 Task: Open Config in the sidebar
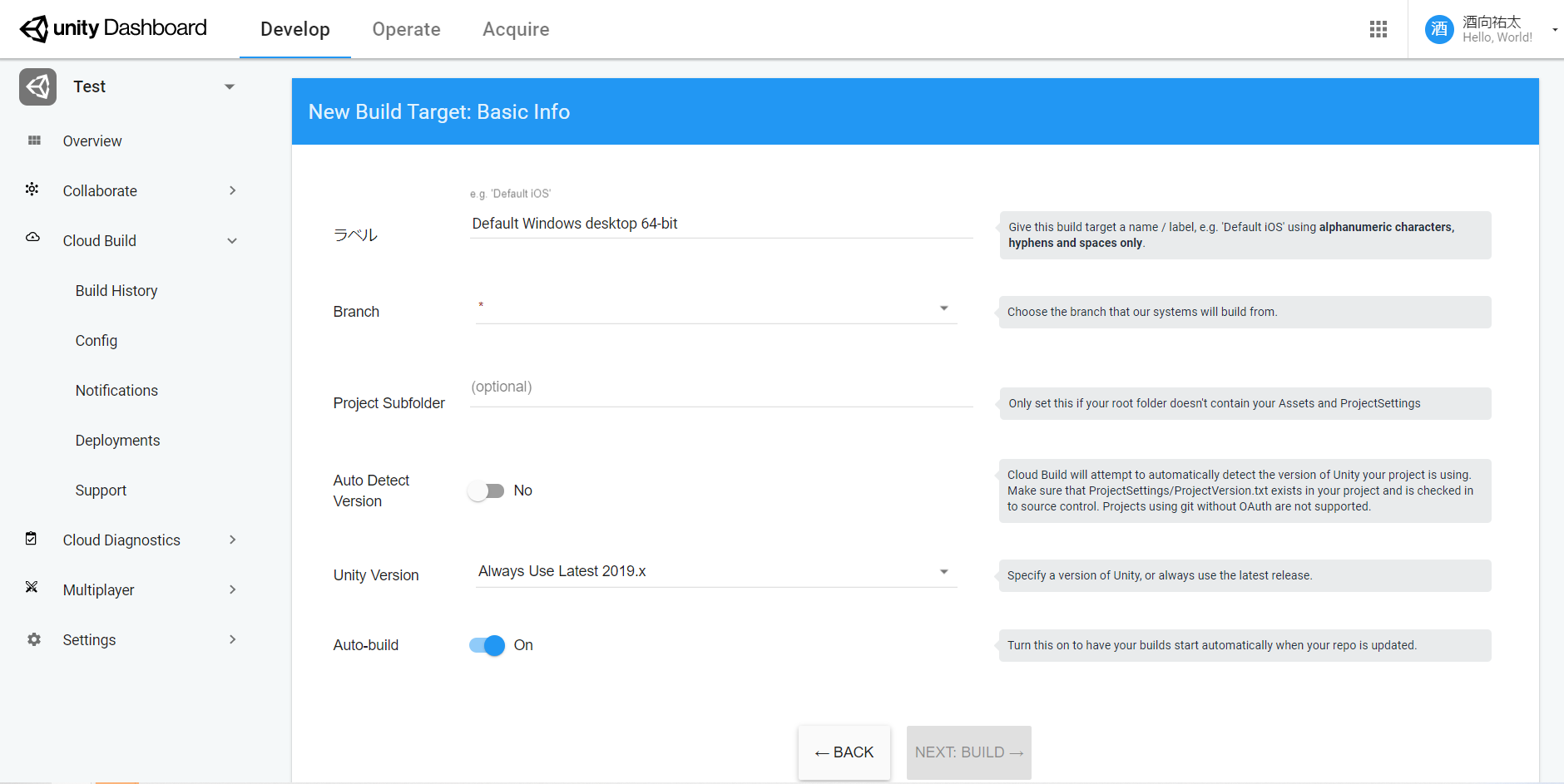click(x=97, y=341)
